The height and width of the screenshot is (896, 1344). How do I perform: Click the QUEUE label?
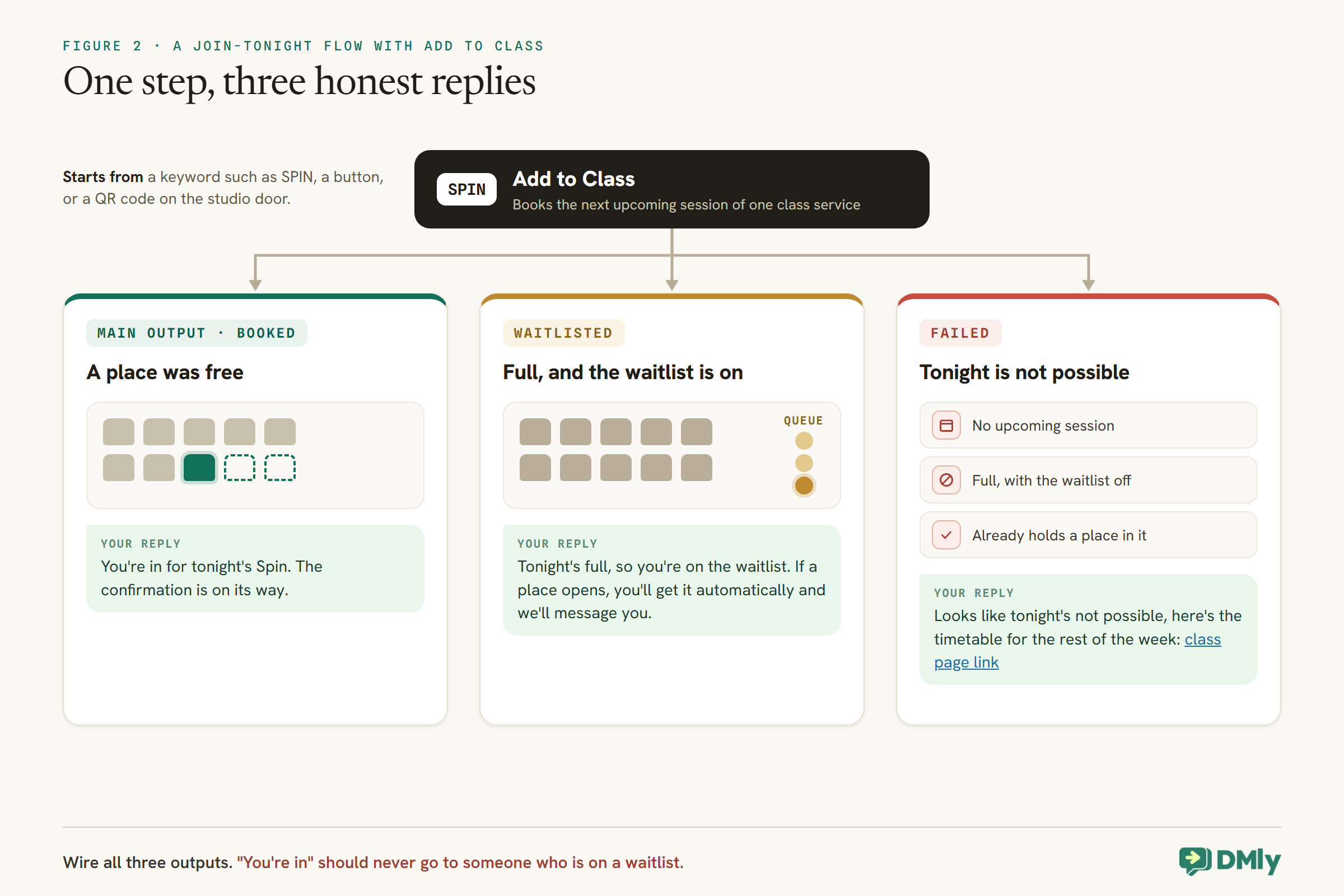(804, 421)
